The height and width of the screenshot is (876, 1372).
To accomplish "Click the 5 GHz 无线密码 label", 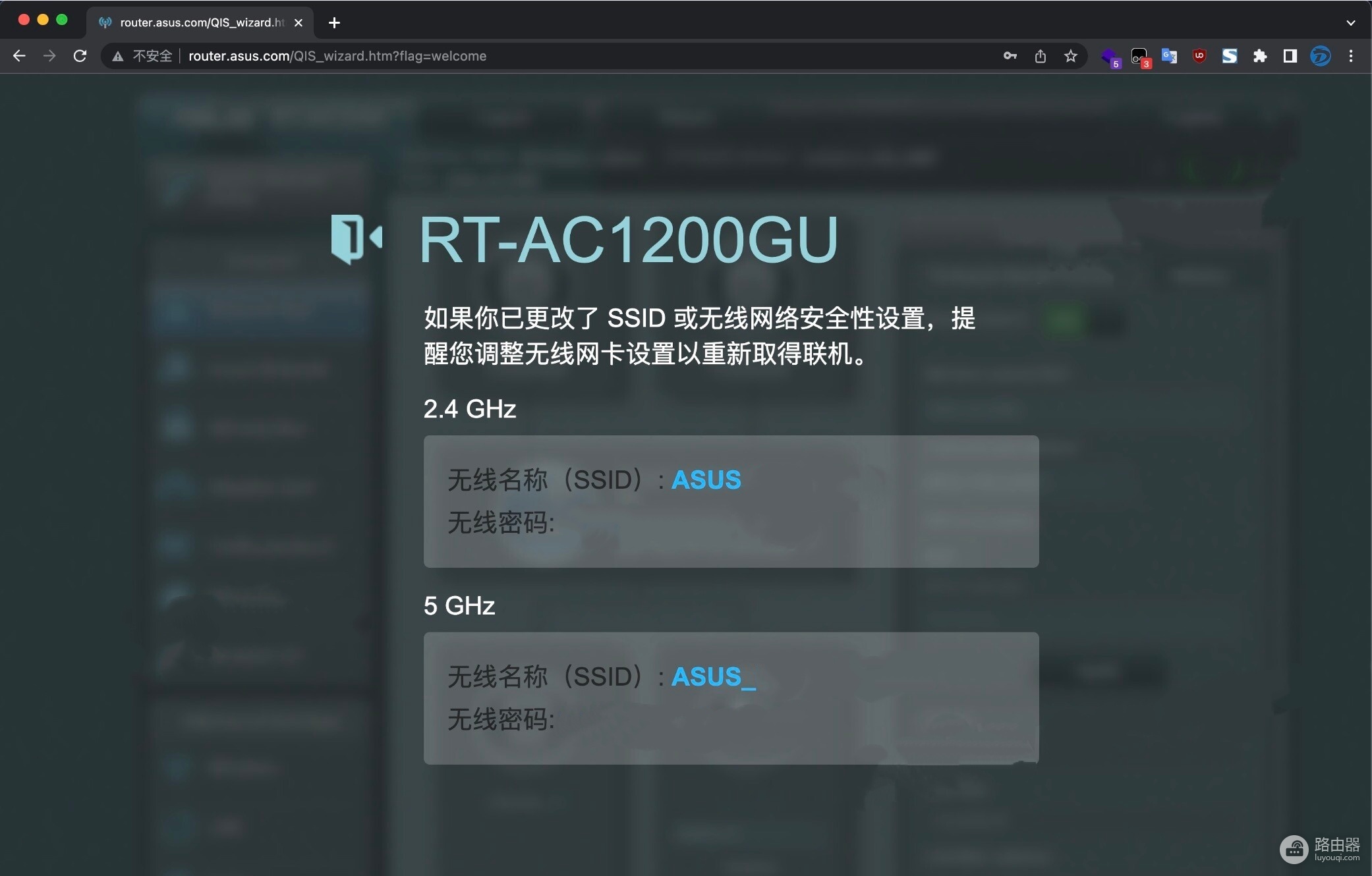I will pyautogui.click(x=501, y=719).
